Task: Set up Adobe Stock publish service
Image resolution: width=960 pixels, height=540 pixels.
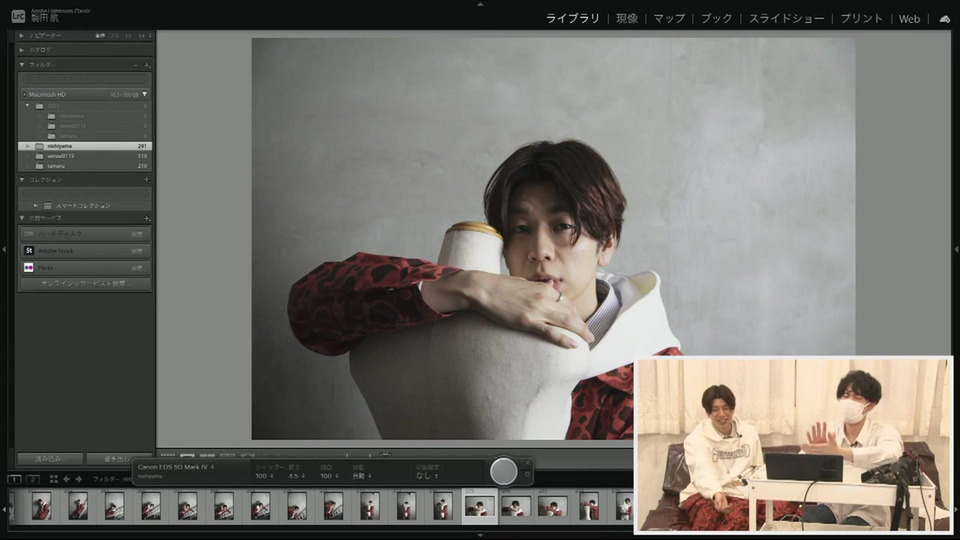Action: click(x=137, y=251)
